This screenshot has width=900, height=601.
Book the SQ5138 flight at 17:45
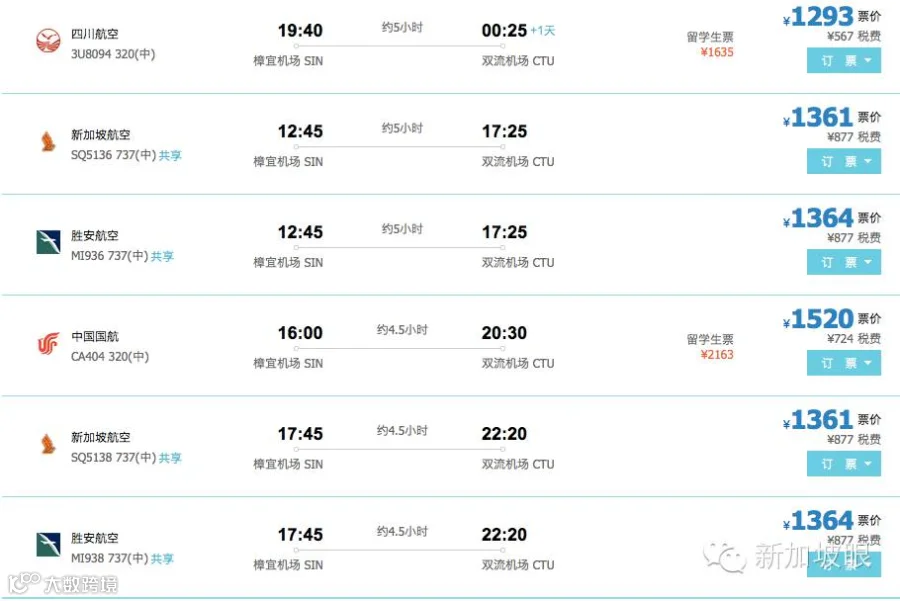tap(844, 464)
